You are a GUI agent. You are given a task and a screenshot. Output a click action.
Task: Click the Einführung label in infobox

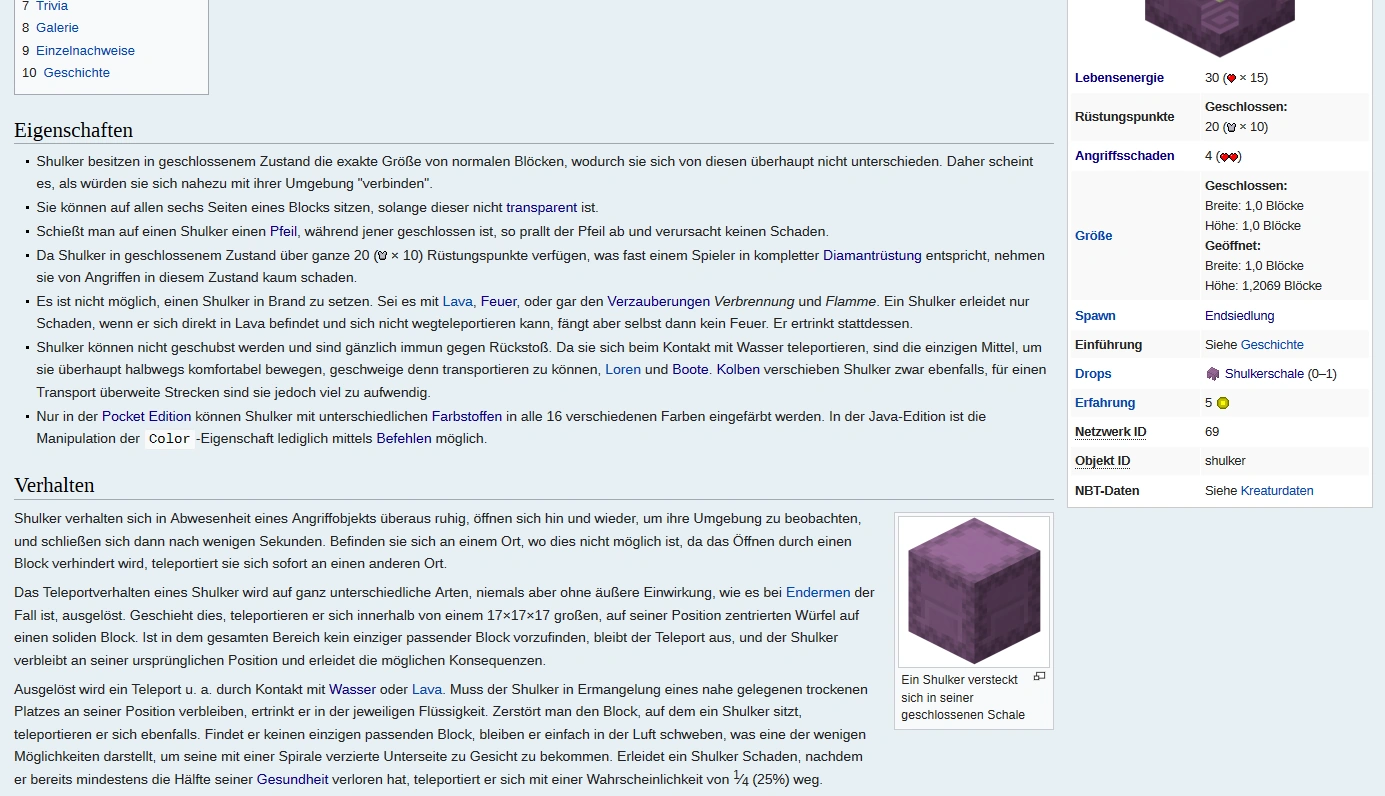click(x=1108, y=345)
